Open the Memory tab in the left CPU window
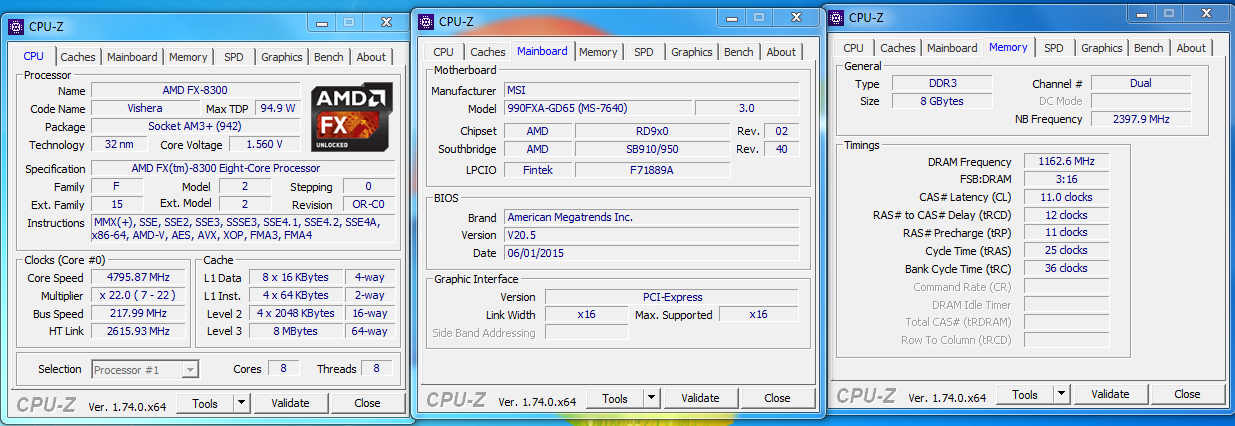Image resolution: width=1235 pixels, height=426 pixels. [188, 57]
